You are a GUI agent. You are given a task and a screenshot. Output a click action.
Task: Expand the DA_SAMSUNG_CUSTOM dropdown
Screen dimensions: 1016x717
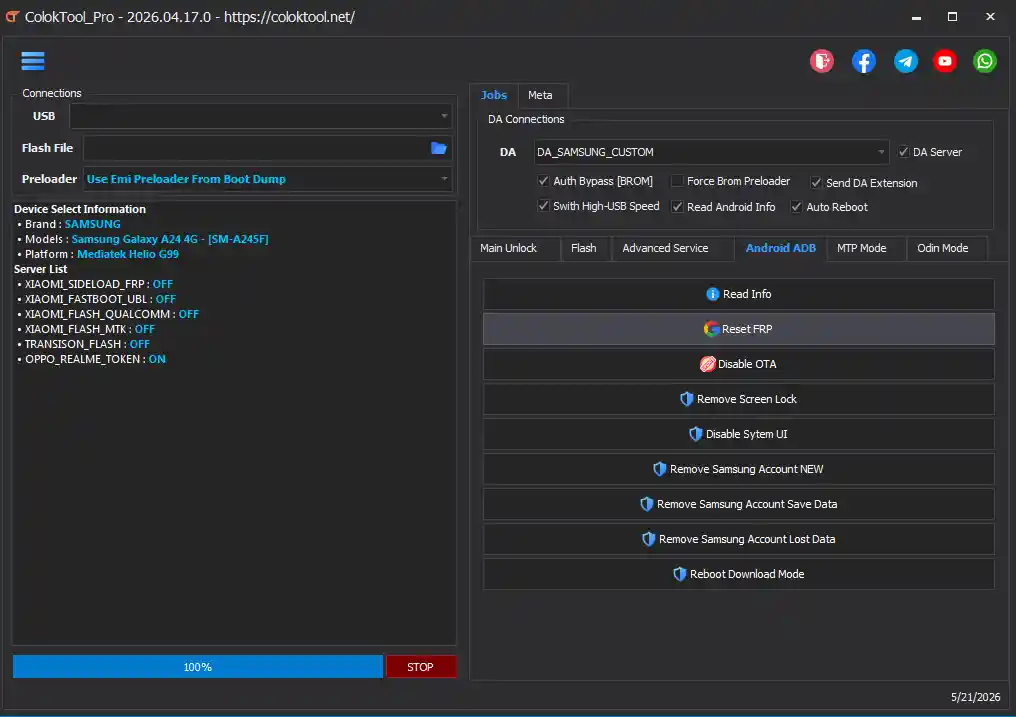[x=881, y=152]
